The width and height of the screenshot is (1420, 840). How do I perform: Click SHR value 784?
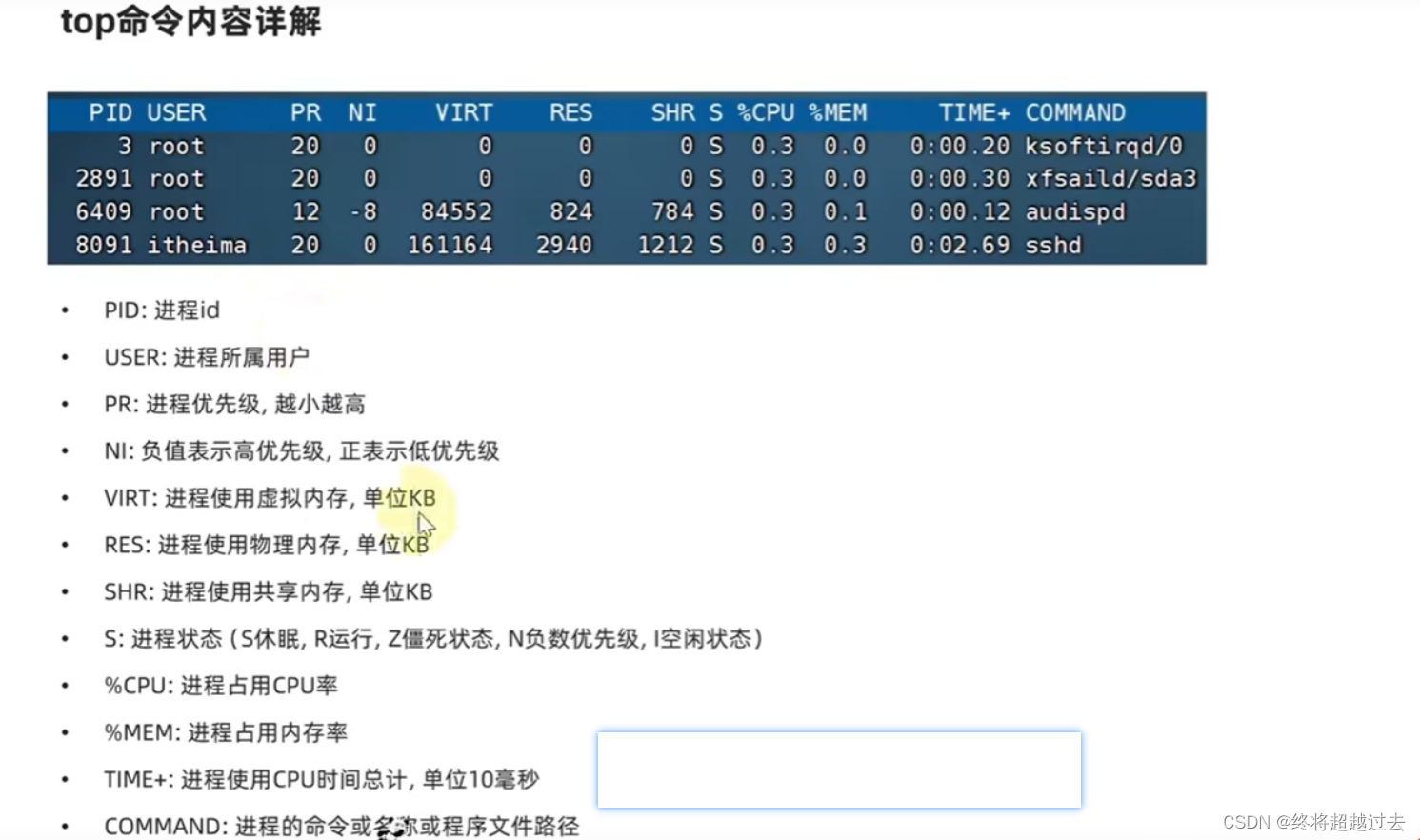(x=673, y=211)
